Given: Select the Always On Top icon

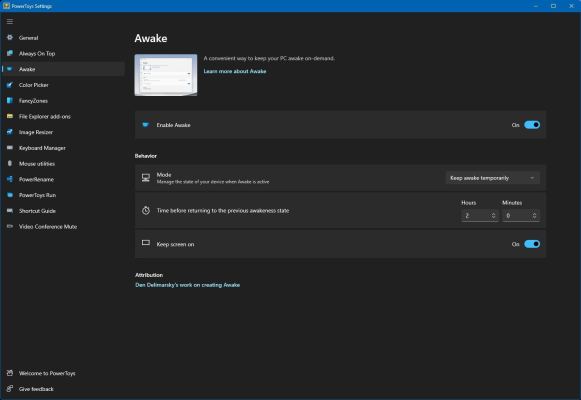Looking at the screenshot, I should 10,53.
